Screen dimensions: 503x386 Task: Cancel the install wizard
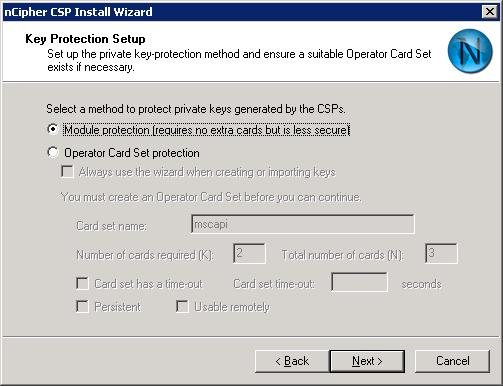click(x=452, y=361)
